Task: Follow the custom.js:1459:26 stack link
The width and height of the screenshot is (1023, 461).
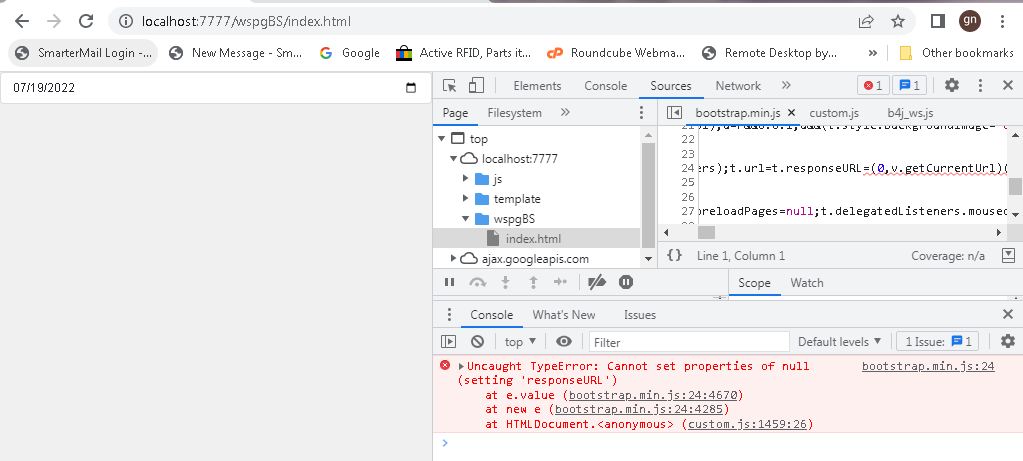Action: click(x=748, y=424)
